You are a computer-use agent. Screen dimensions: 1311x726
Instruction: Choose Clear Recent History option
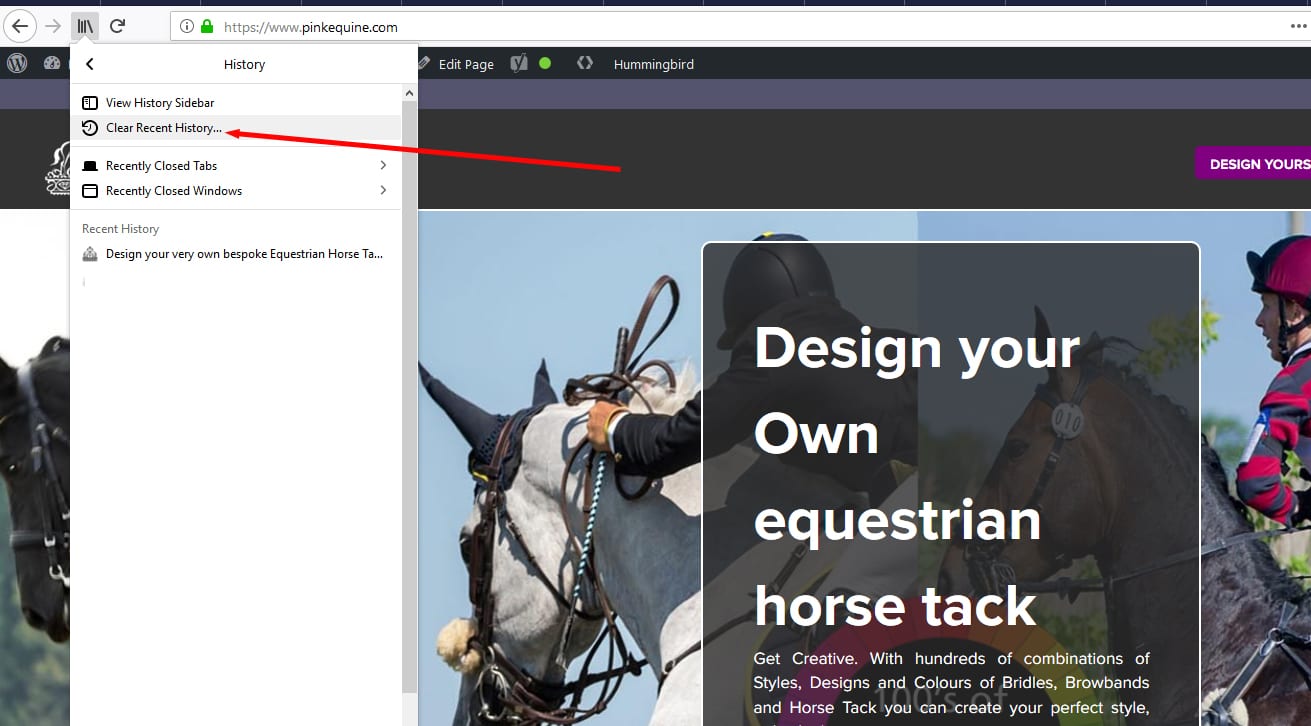tap(163, 128)
